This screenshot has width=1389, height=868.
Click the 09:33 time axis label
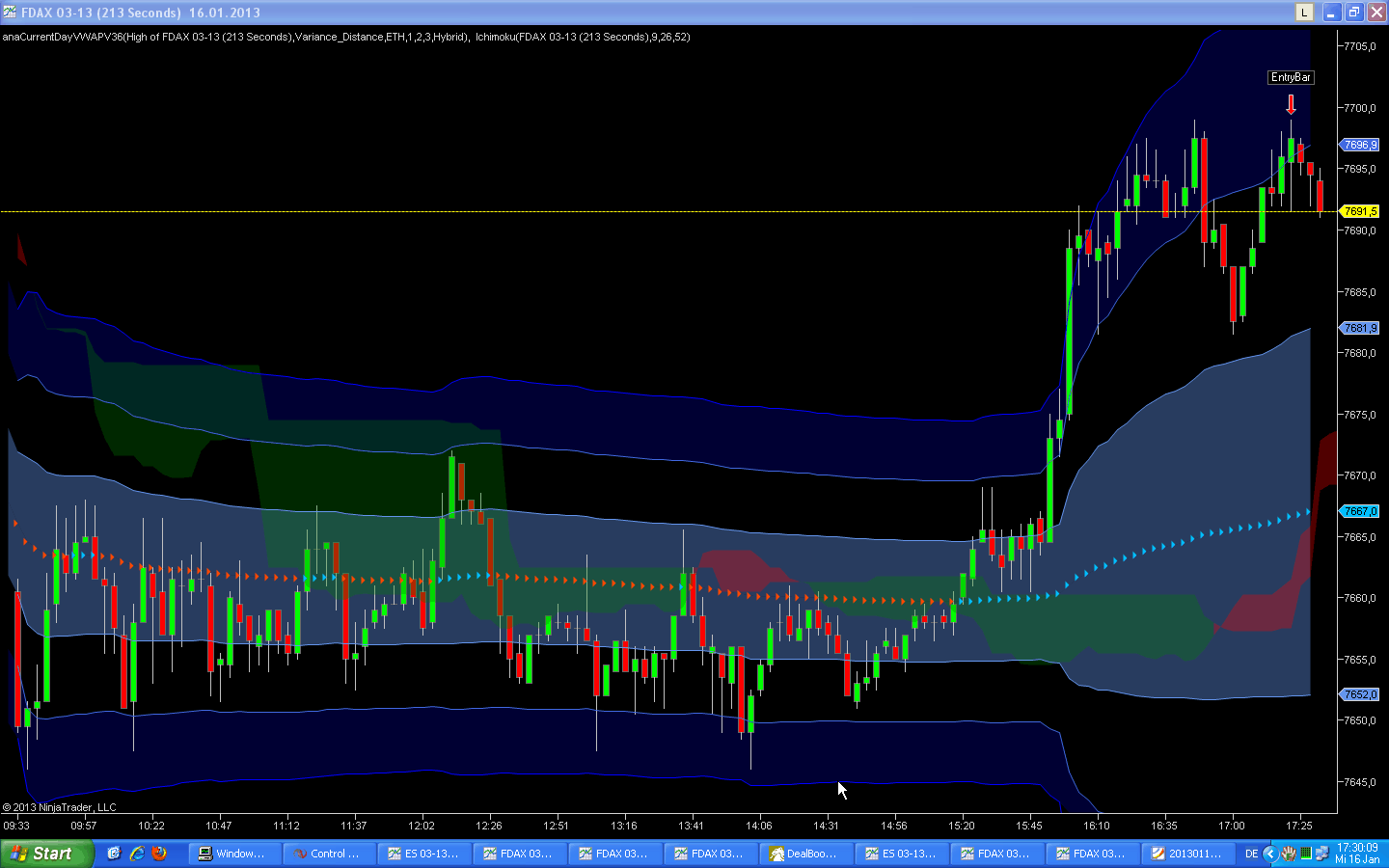(16, 826)
